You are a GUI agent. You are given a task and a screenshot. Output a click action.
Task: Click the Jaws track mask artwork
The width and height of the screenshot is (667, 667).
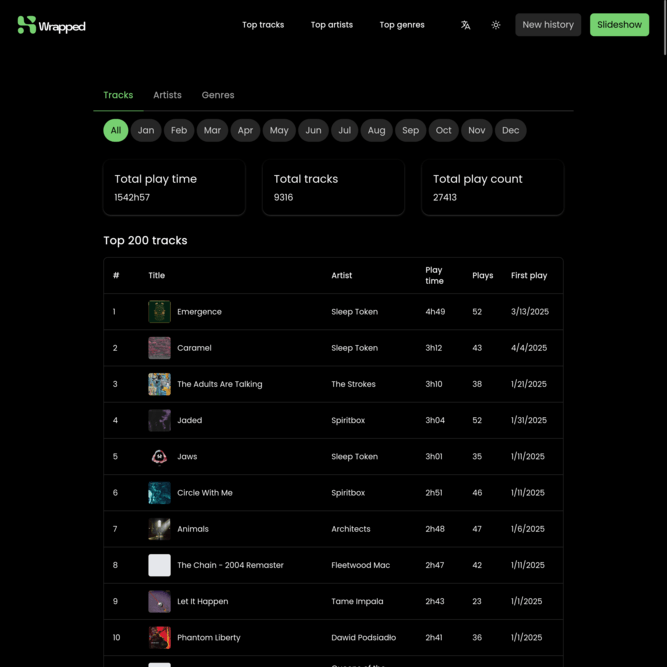click(159, 457)
